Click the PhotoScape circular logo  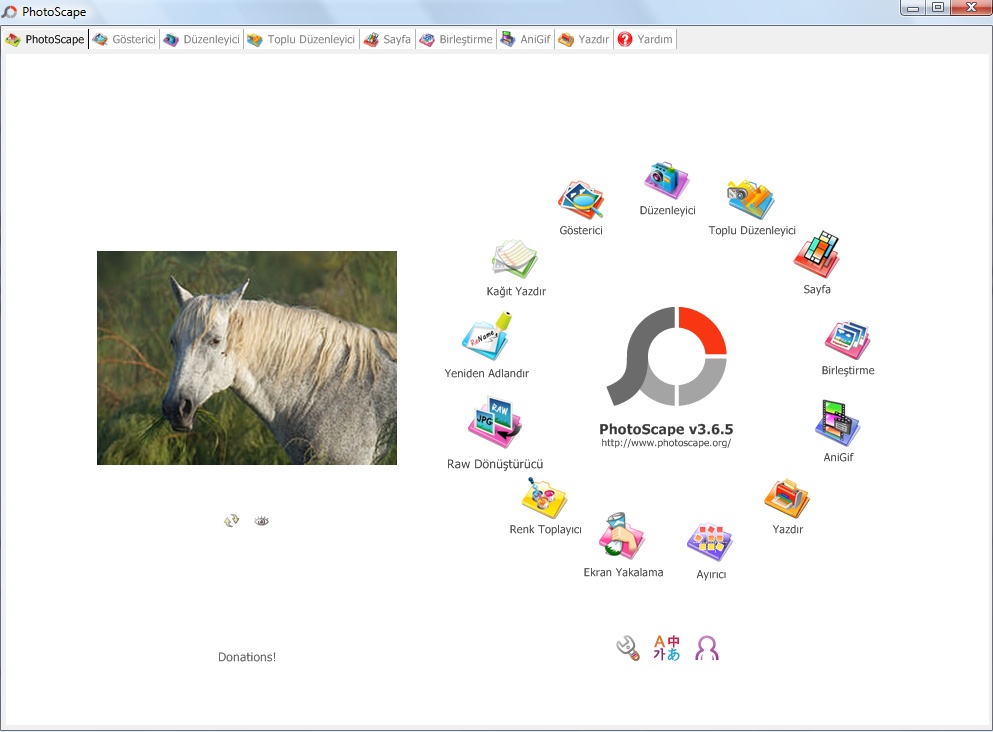tap(667, 357)
